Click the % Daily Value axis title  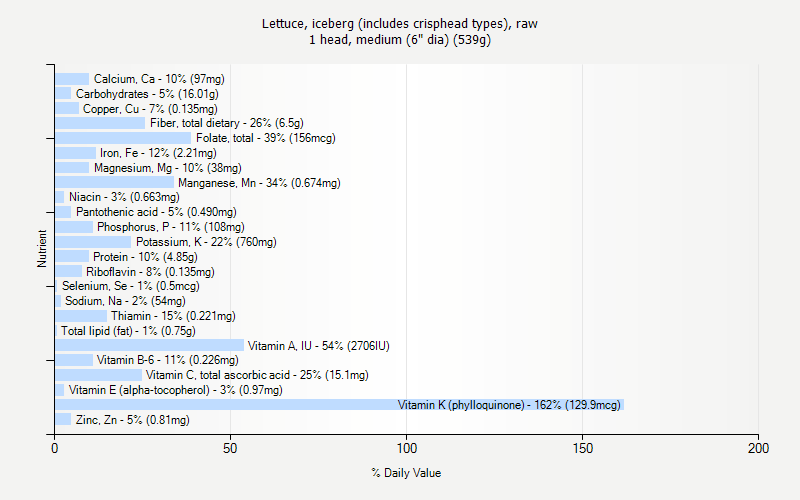[x=406, y=473]
